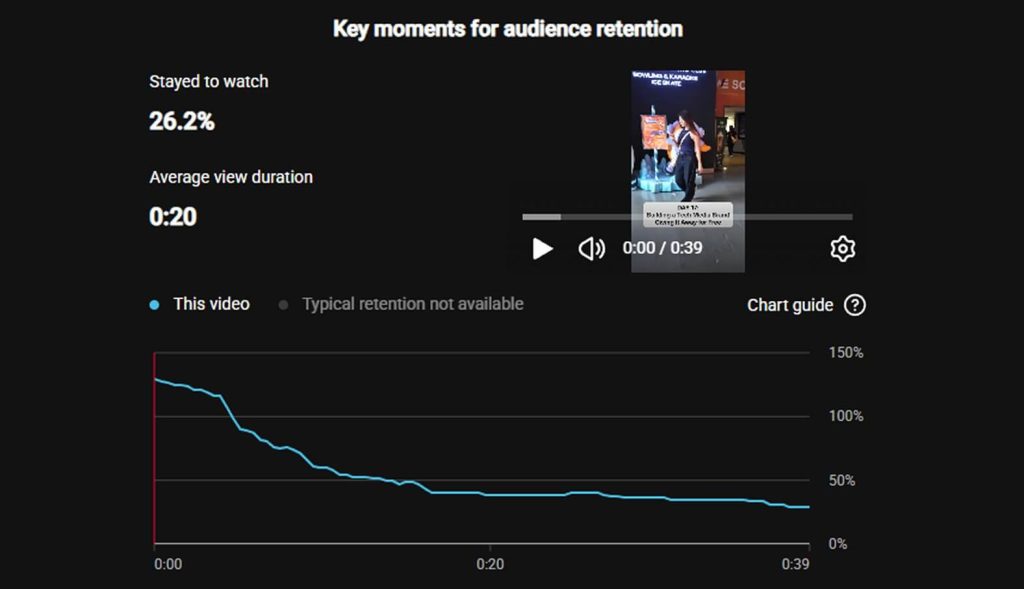Viewport: 1024px width, 589px height.
Task: Click the 0:00 label on the time axis
Action: 168,564
